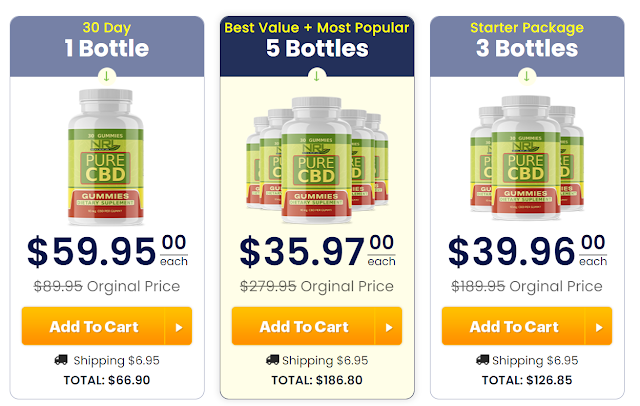640x406 pixels.
Task: Select the five-bottle product image
Action: click(317, 160)
